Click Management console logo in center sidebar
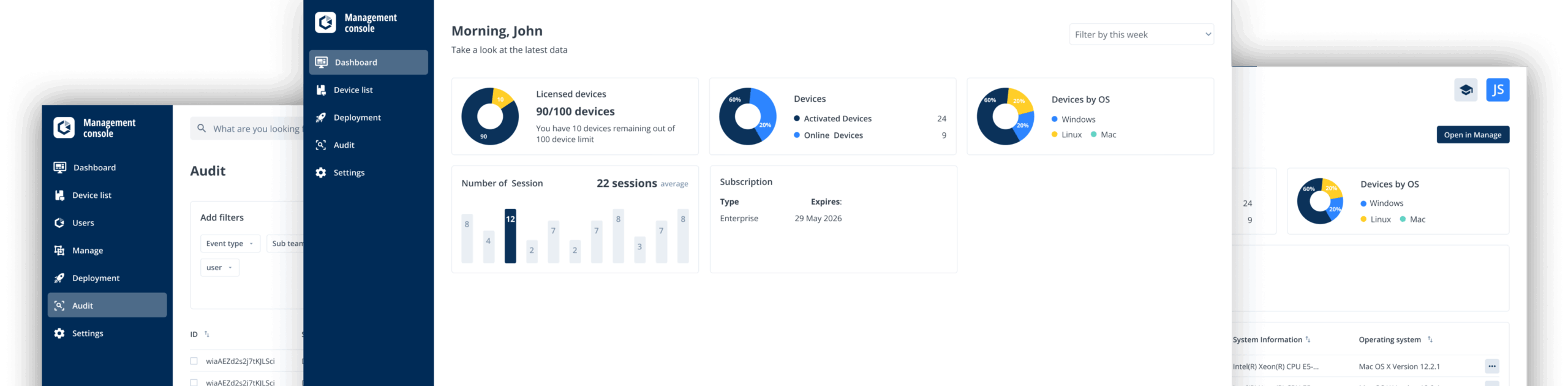The height and width of the screenshot is (386, 1568). tap(326, 23)
